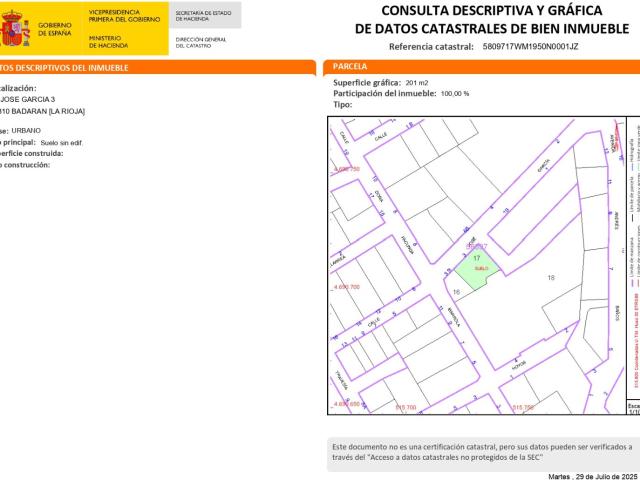Click 'VICEPRESIDENCIA PRIMERA DEL GOBIERNO' heading
This screenshot has width=640, height=480.
point(124,16)
